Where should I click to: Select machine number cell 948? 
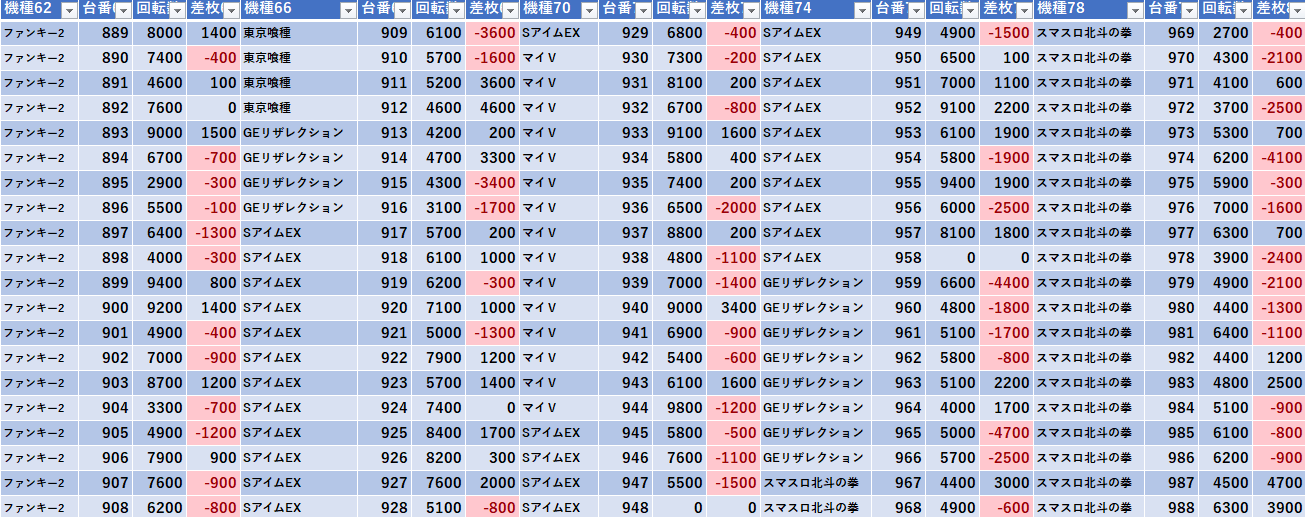point(626,508)
